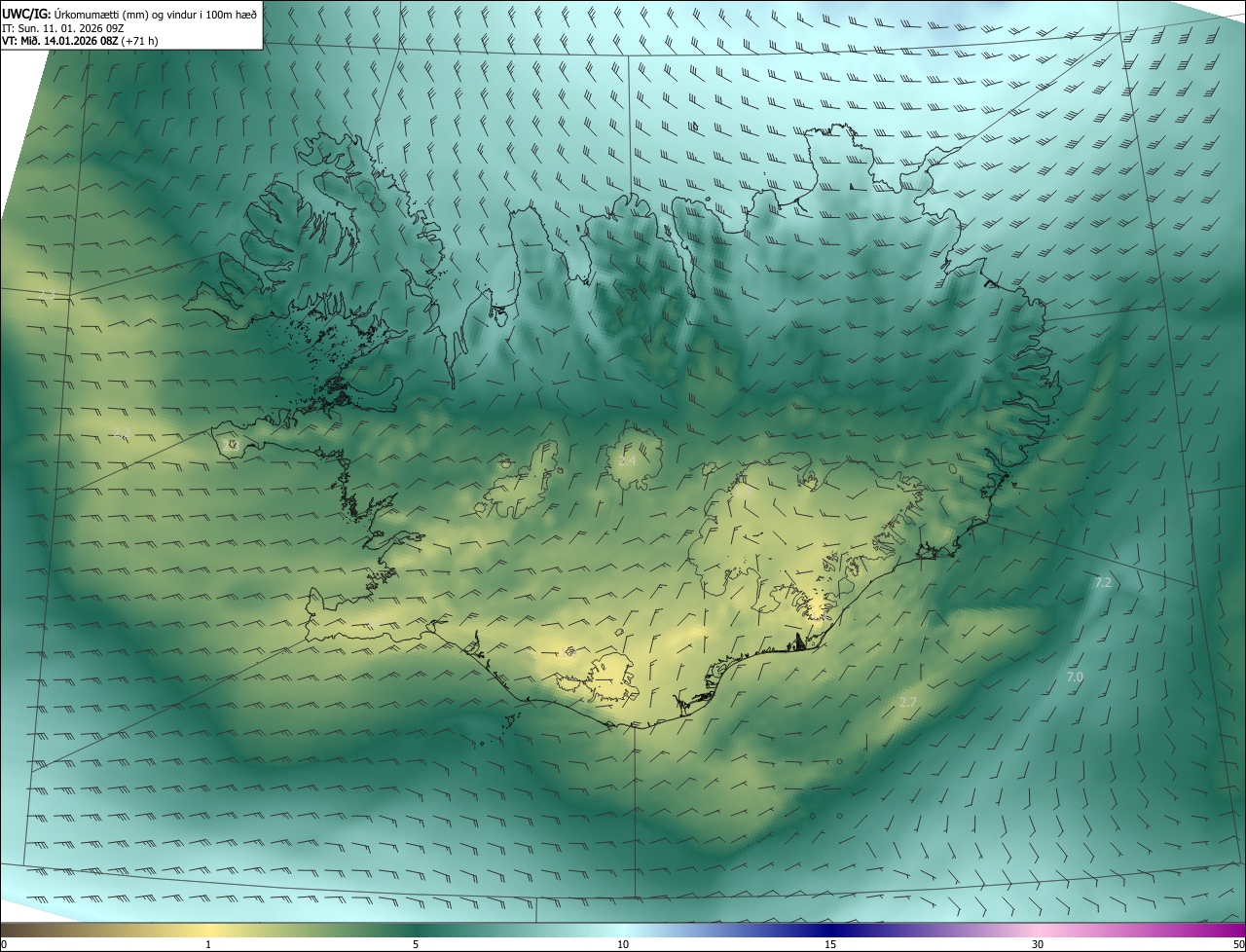Select the initialization time 'IT: Sun. 11. 01. 2026 09Z'
The height and width of the screenshot is (952, 1246).
click(x=62, y=27)
